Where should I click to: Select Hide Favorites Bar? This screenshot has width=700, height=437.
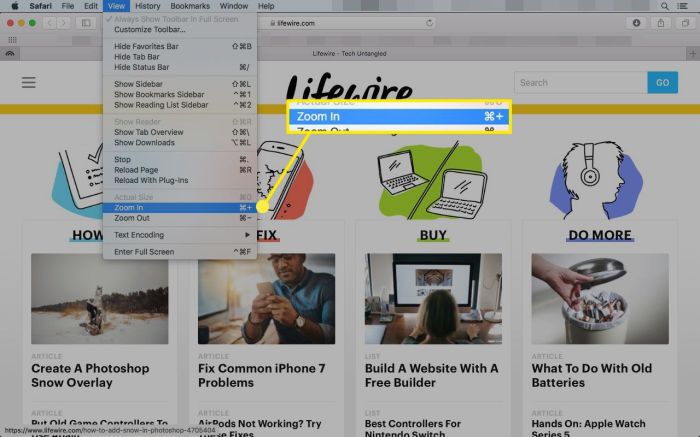point(180,46)
